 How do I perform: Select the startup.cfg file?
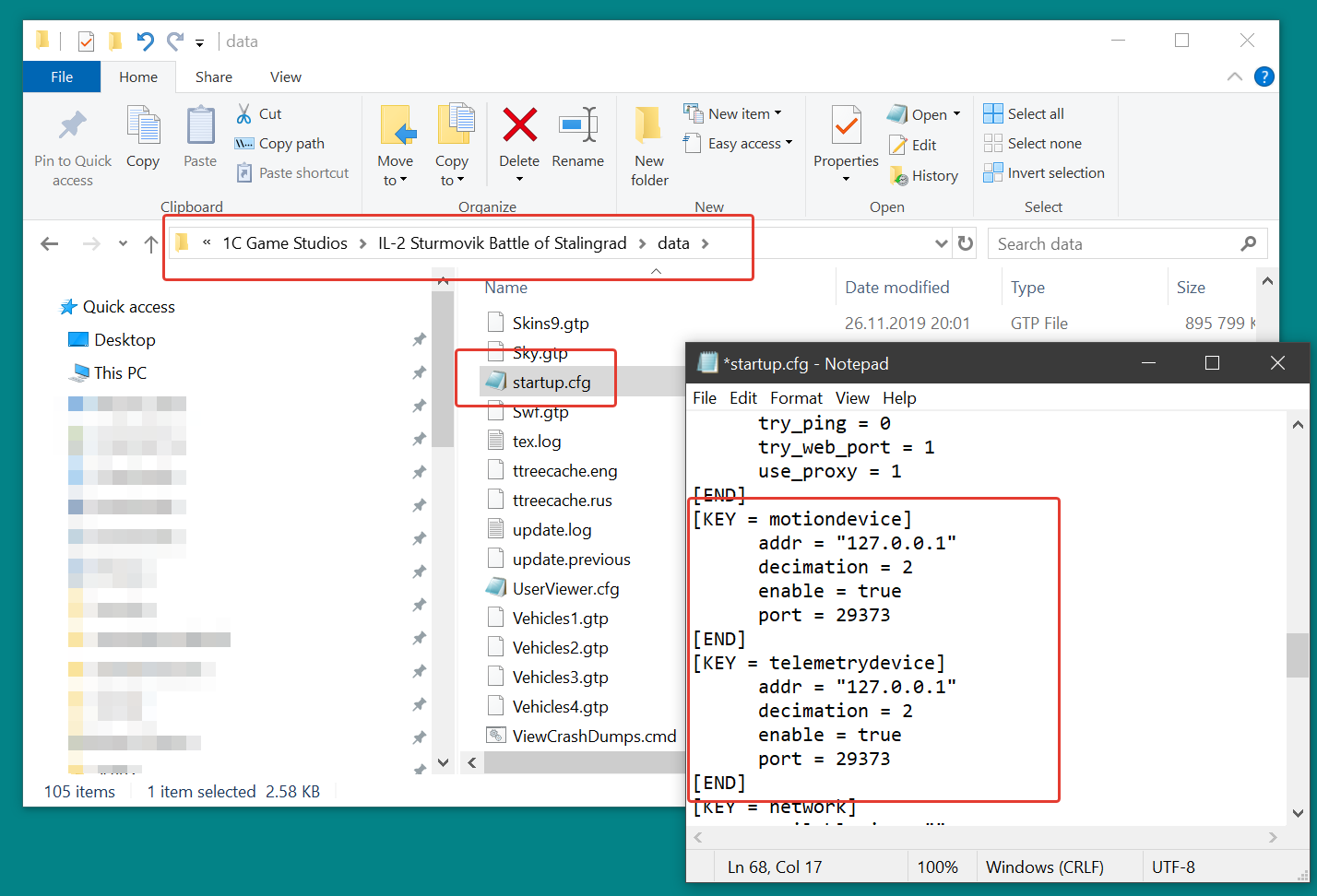552,382
